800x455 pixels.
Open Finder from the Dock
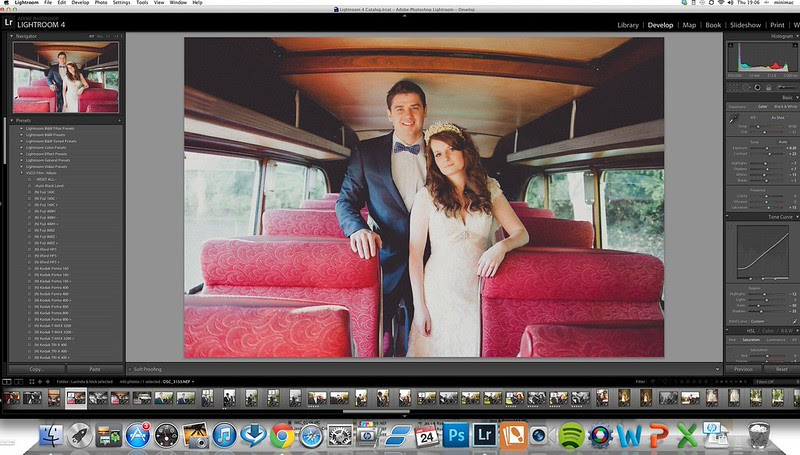(x=51, y=437)
